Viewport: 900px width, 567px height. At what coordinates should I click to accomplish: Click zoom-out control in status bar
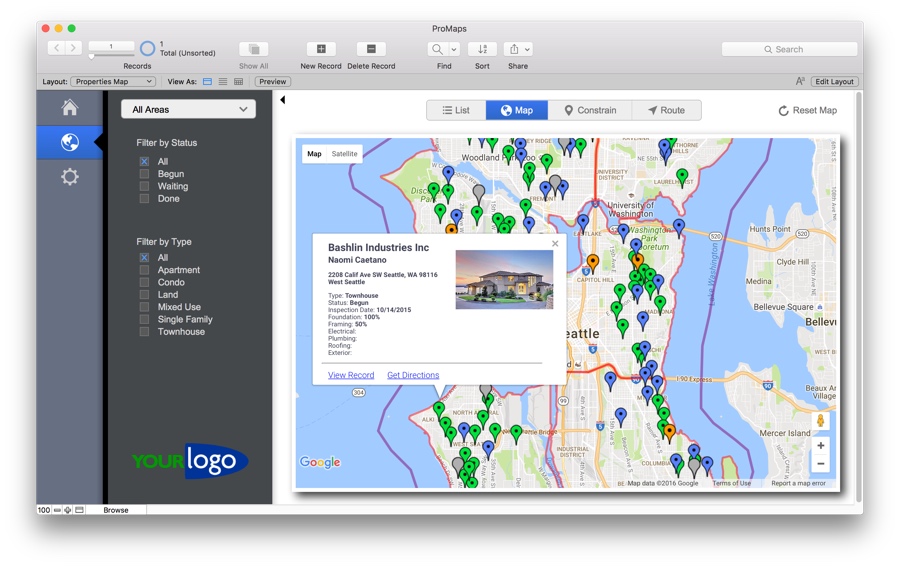[57, 510]
